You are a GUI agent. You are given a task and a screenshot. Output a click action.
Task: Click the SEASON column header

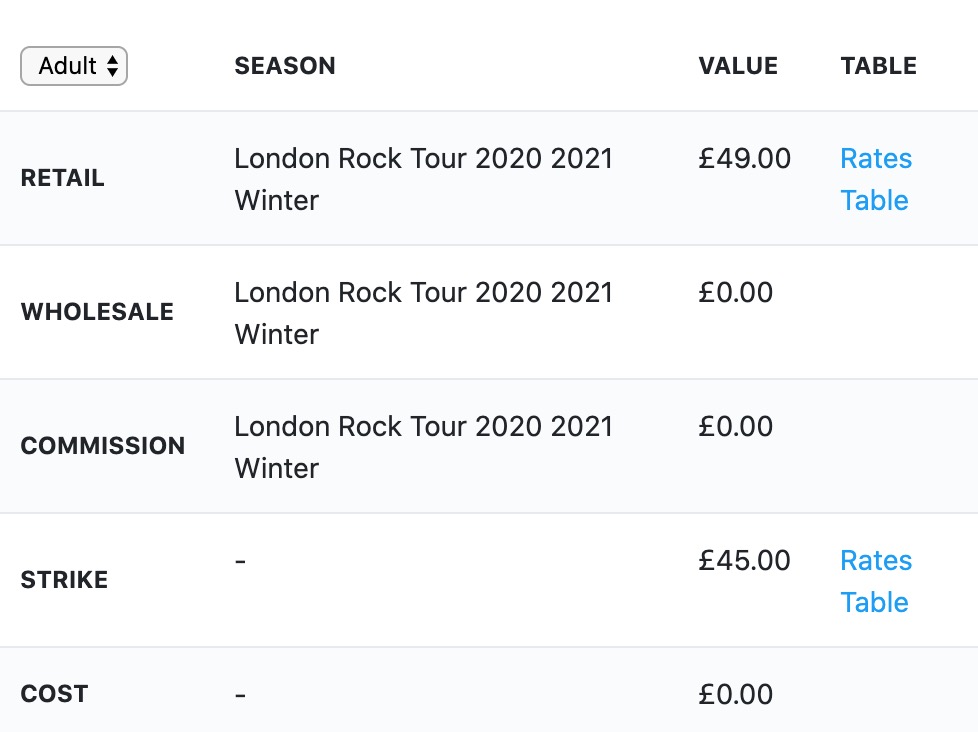pyautogui.click(x=285, y=66)
